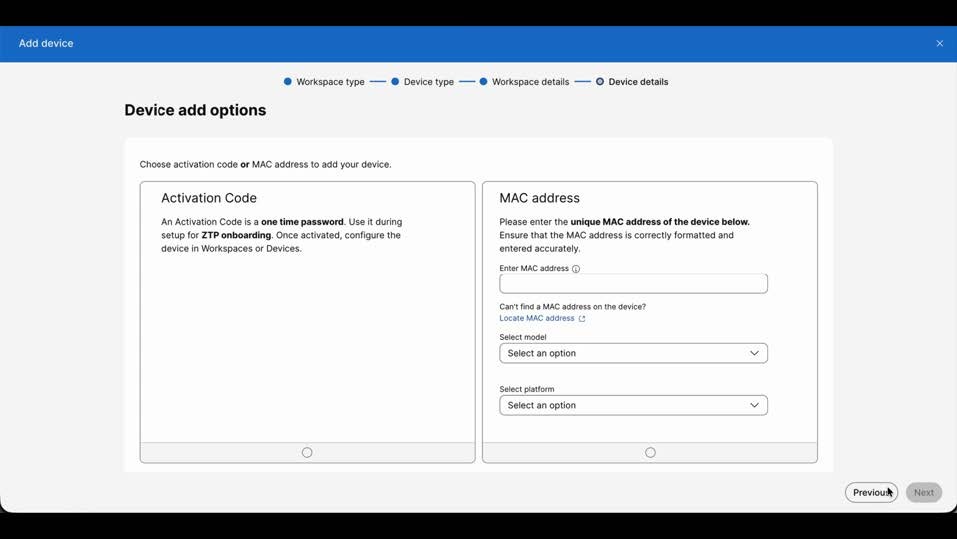Click the Device type step dot
This screenshot has height=539, width=957.
(x=395, y=82)
